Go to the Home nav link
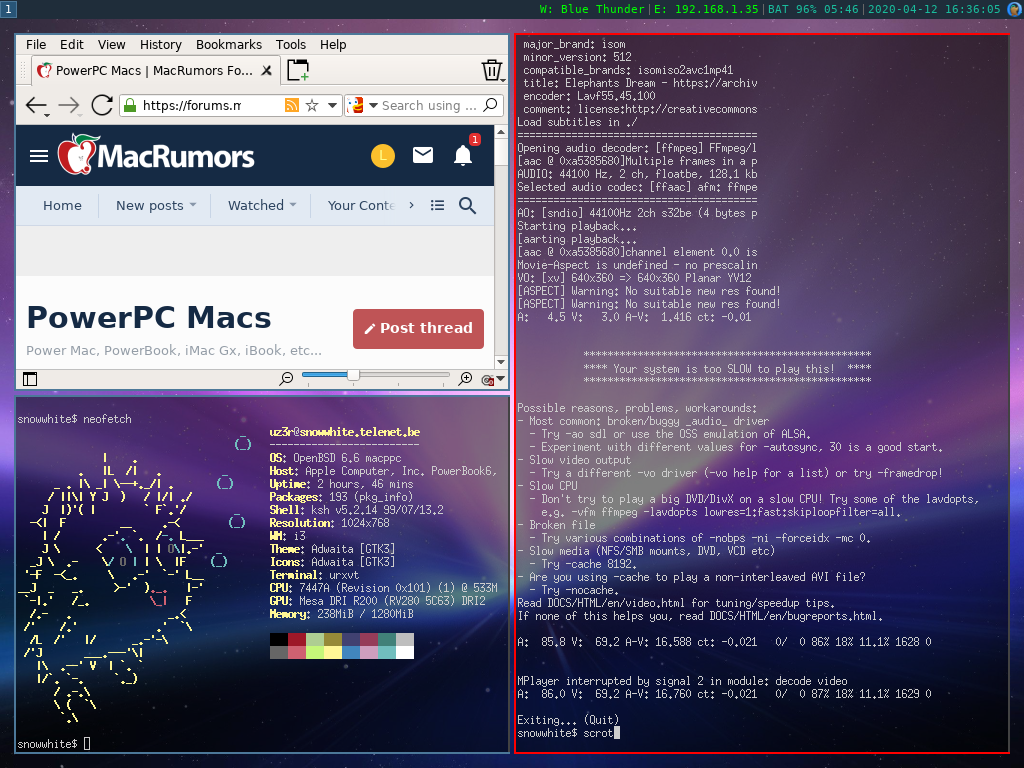 63,205
